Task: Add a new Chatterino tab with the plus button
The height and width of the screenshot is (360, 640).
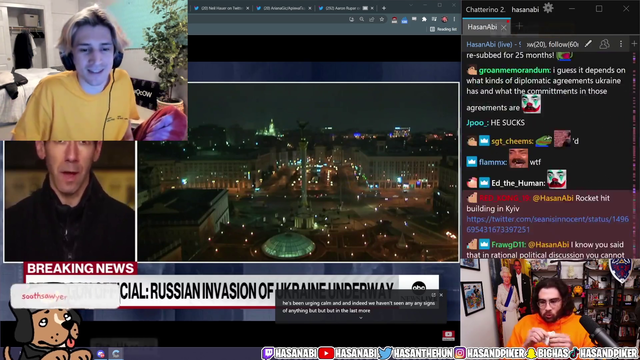Action: pyautogui.click(x=519, y=27)
